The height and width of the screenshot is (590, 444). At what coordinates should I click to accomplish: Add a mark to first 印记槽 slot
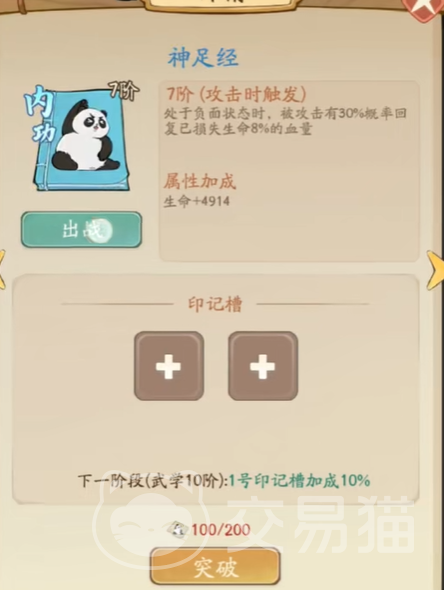pyautogui.click(x=169, y=366)
